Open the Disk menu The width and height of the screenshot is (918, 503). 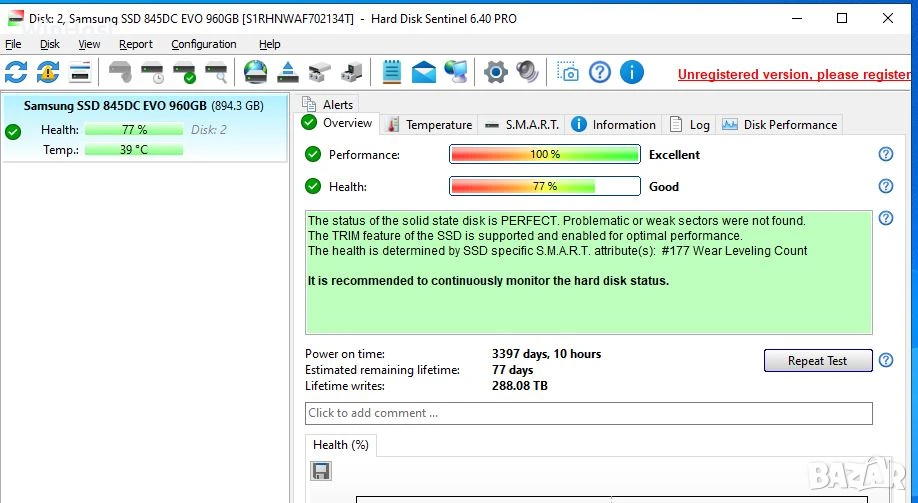pos(50,44)
